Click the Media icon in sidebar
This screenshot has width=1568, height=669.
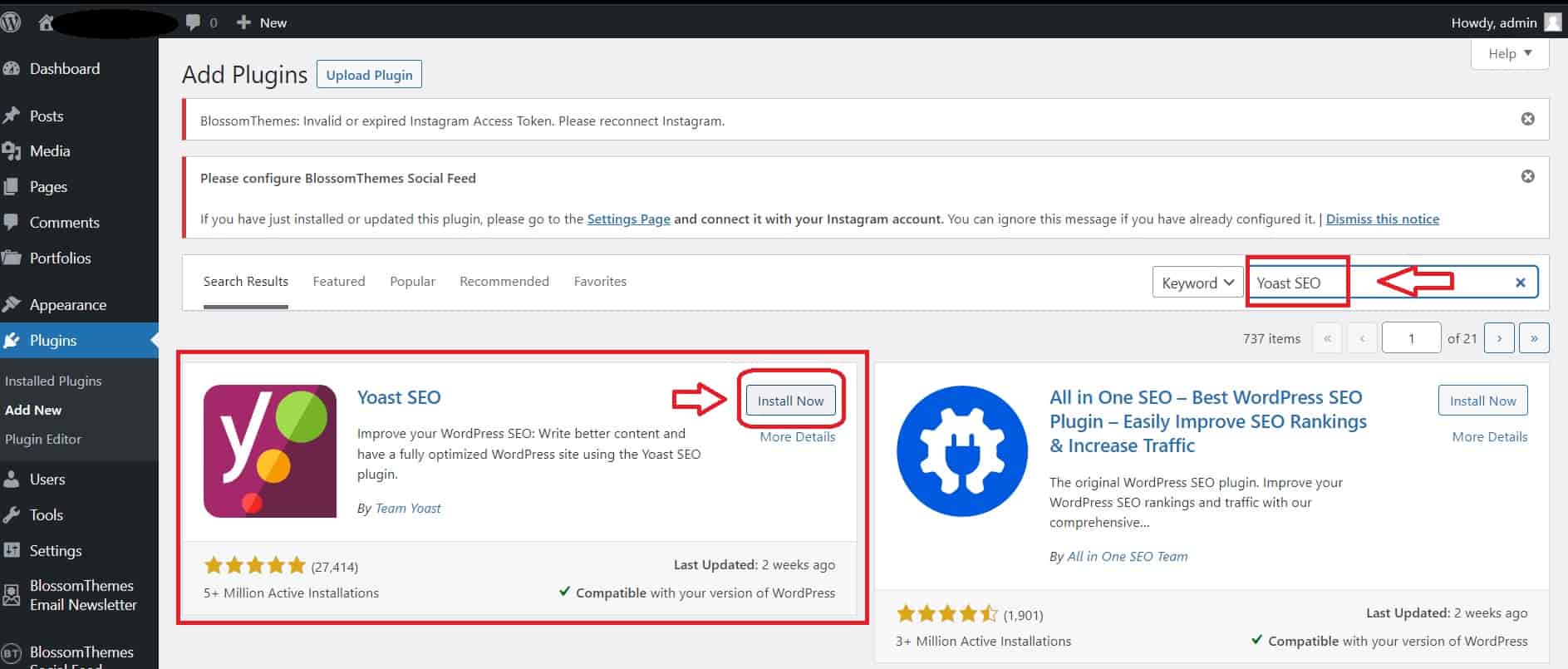(x=12, y=151)
